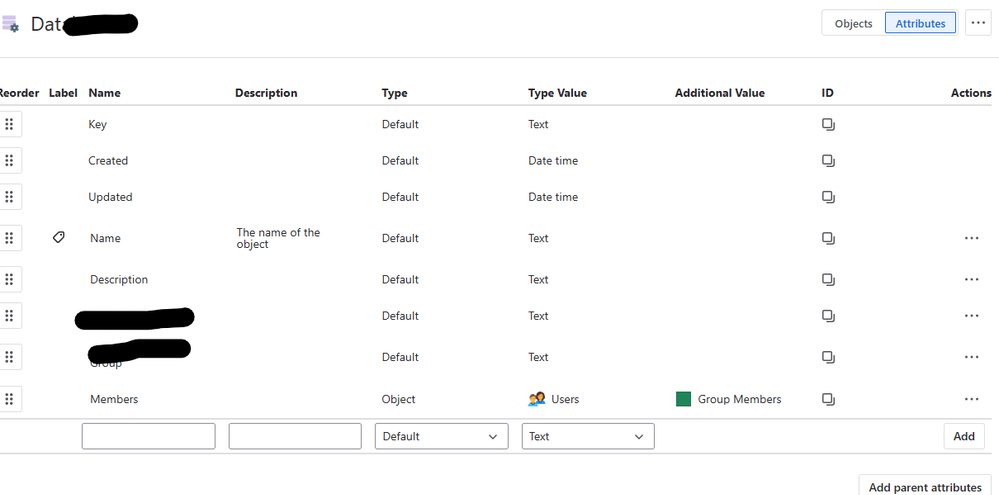999x495 pixels.
Task: Click the label tag icon beside Name
Action: coord(58,238)
